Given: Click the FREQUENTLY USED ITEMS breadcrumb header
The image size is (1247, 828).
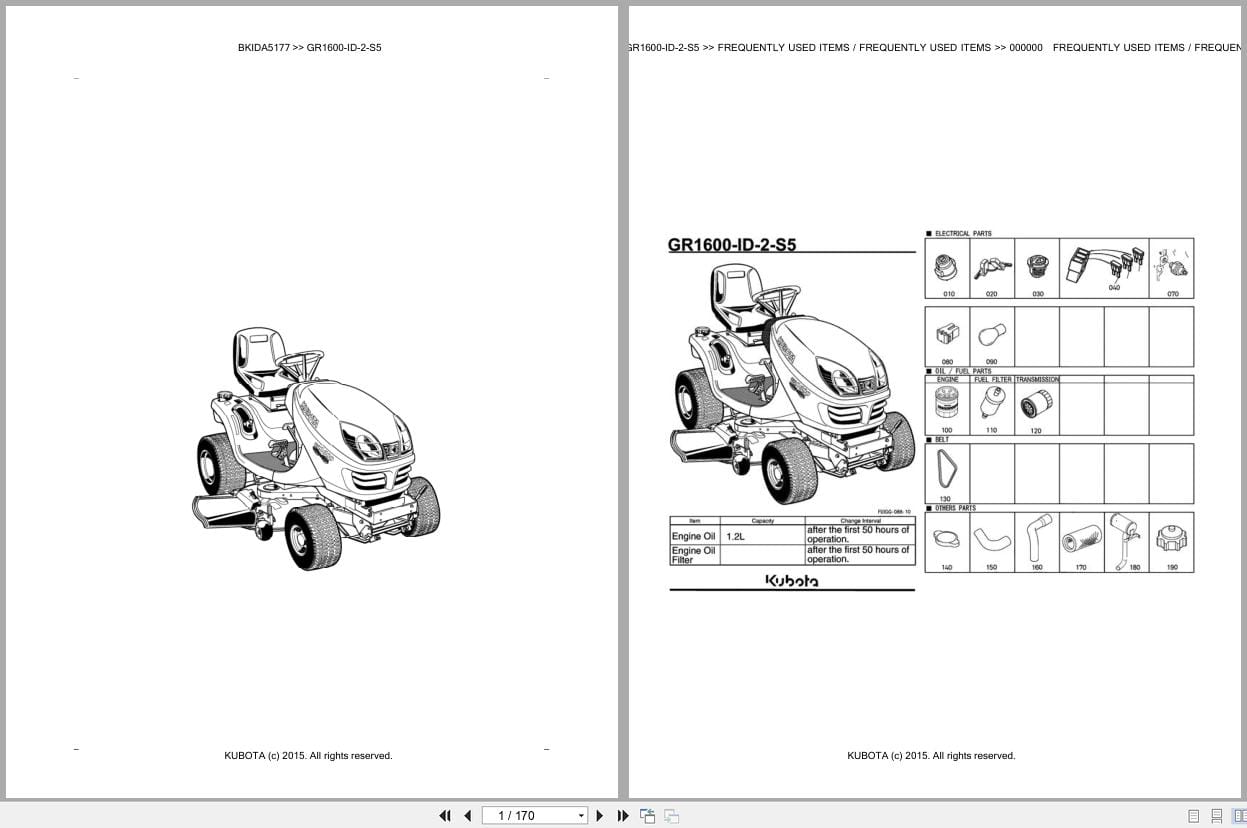Looking at the screenshot, I should pyautogui.click(x=934, y=47).
